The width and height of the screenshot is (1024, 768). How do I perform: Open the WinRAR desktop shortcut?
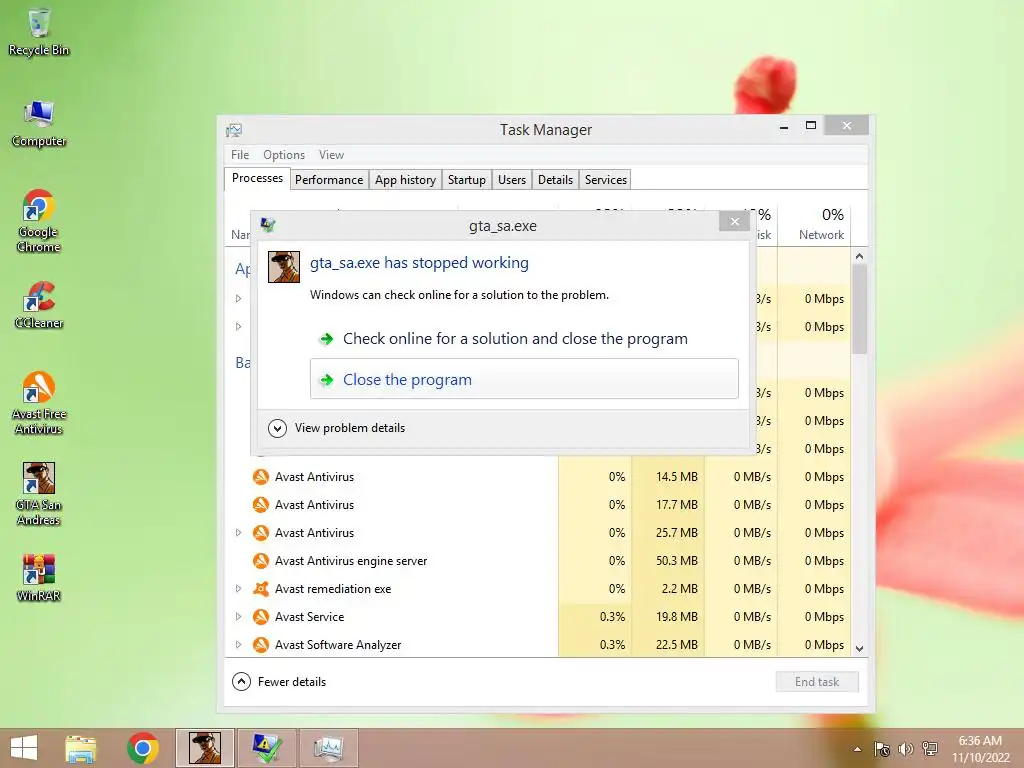(x=39, y=577)
